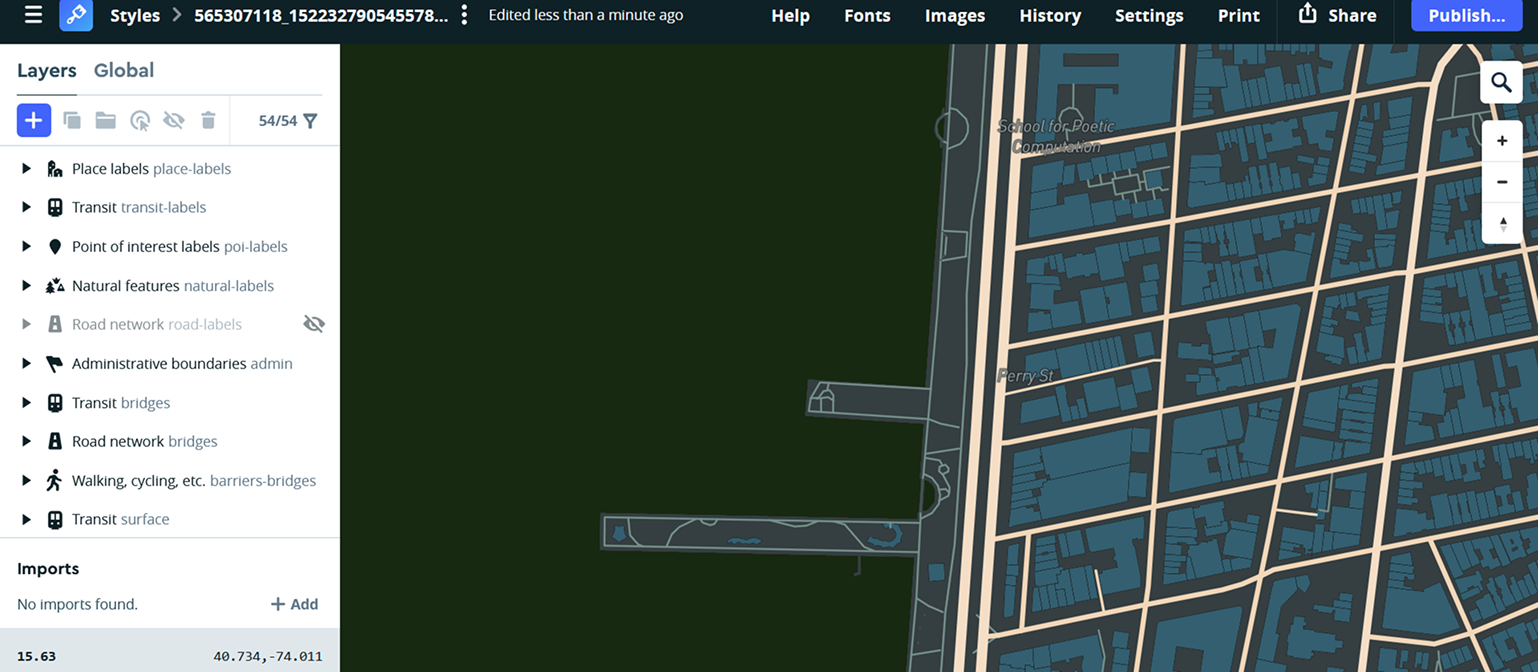Add a new layer with the plus icon

pos(33,120)
